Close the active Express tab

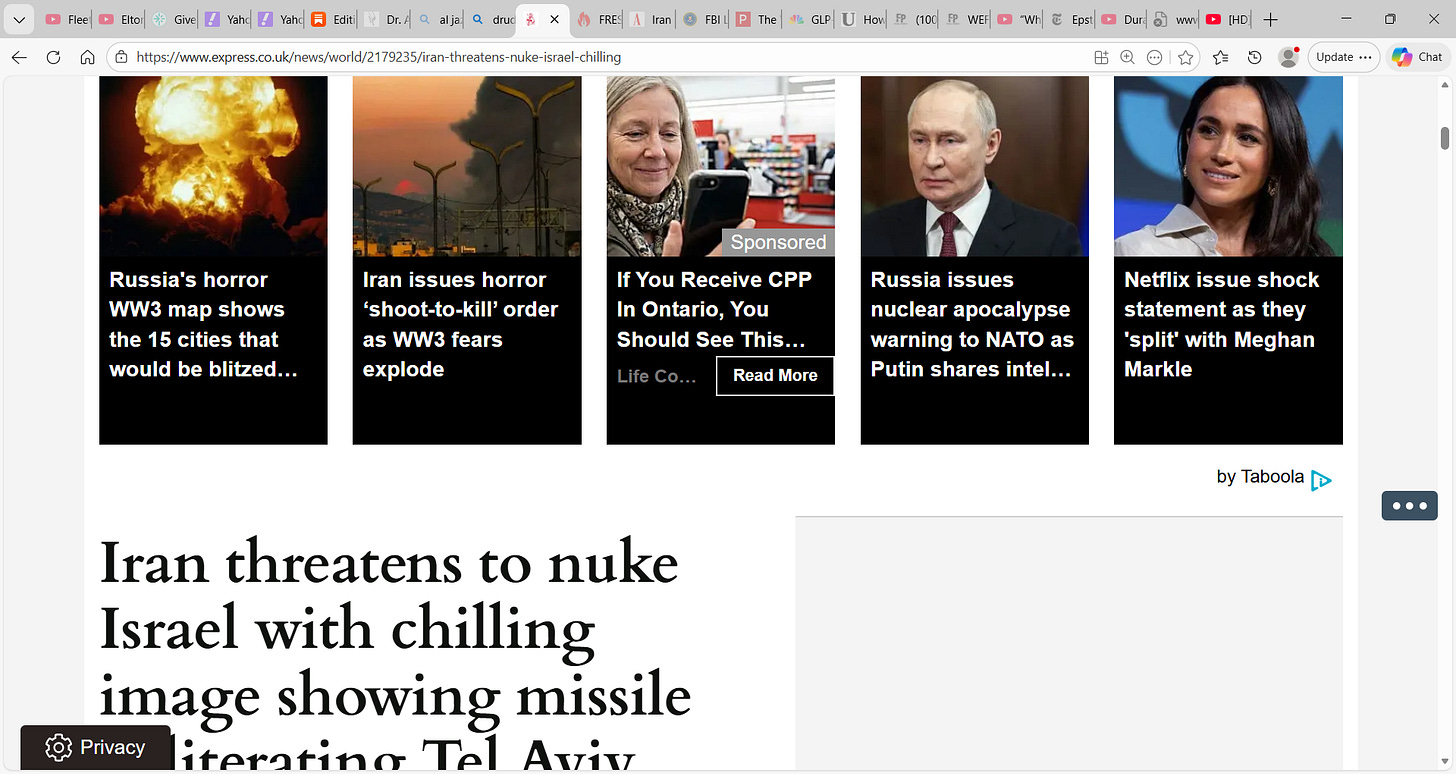coord(554,19)
